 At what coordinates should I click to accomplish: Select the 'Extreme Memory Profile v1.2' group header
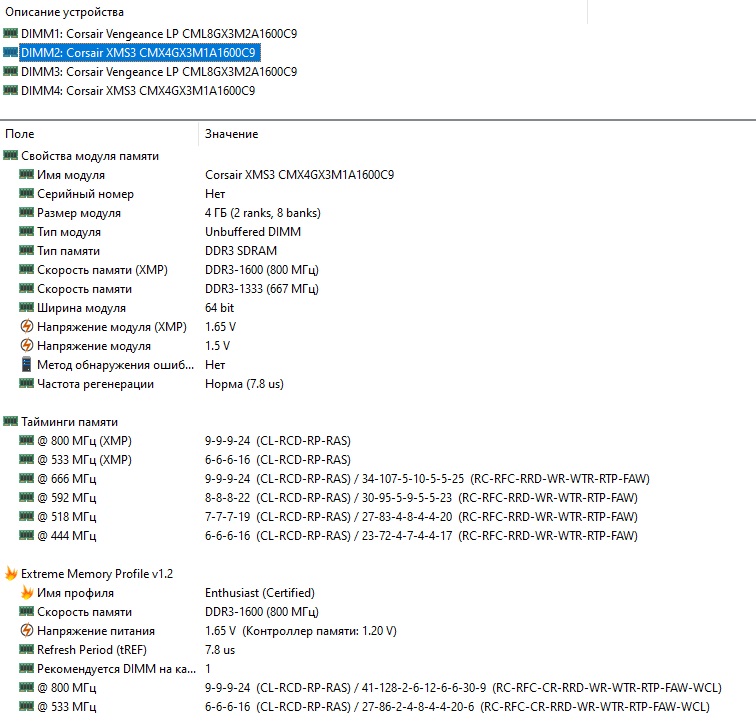tap(97, 574)
